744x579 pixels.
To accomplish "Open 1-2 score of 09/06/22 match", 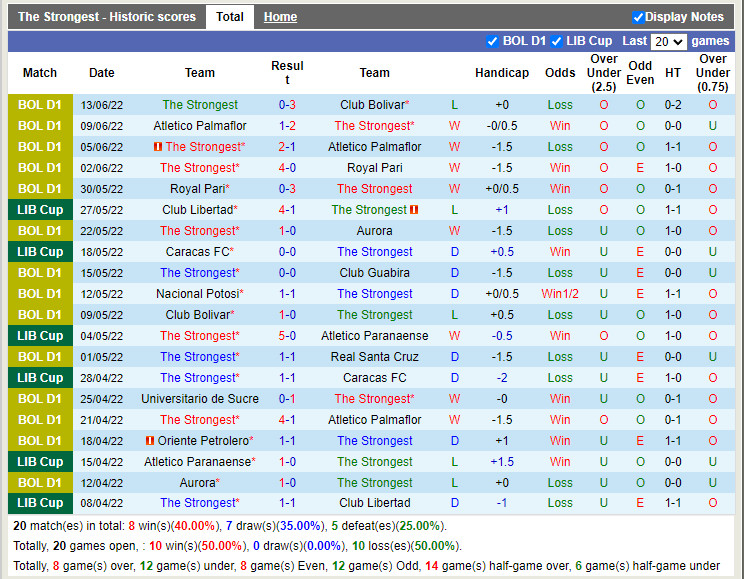I will click(287, 126).
